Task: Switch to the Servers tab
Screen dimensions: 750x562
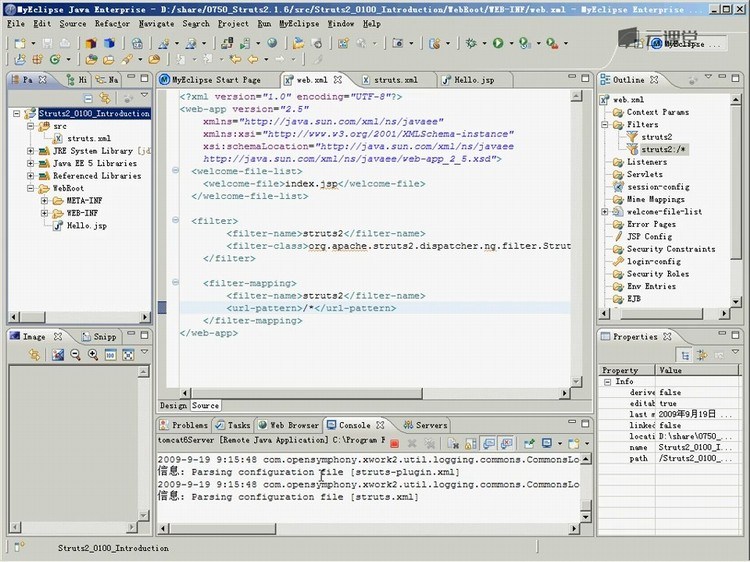Action: [x=425, y=425]
